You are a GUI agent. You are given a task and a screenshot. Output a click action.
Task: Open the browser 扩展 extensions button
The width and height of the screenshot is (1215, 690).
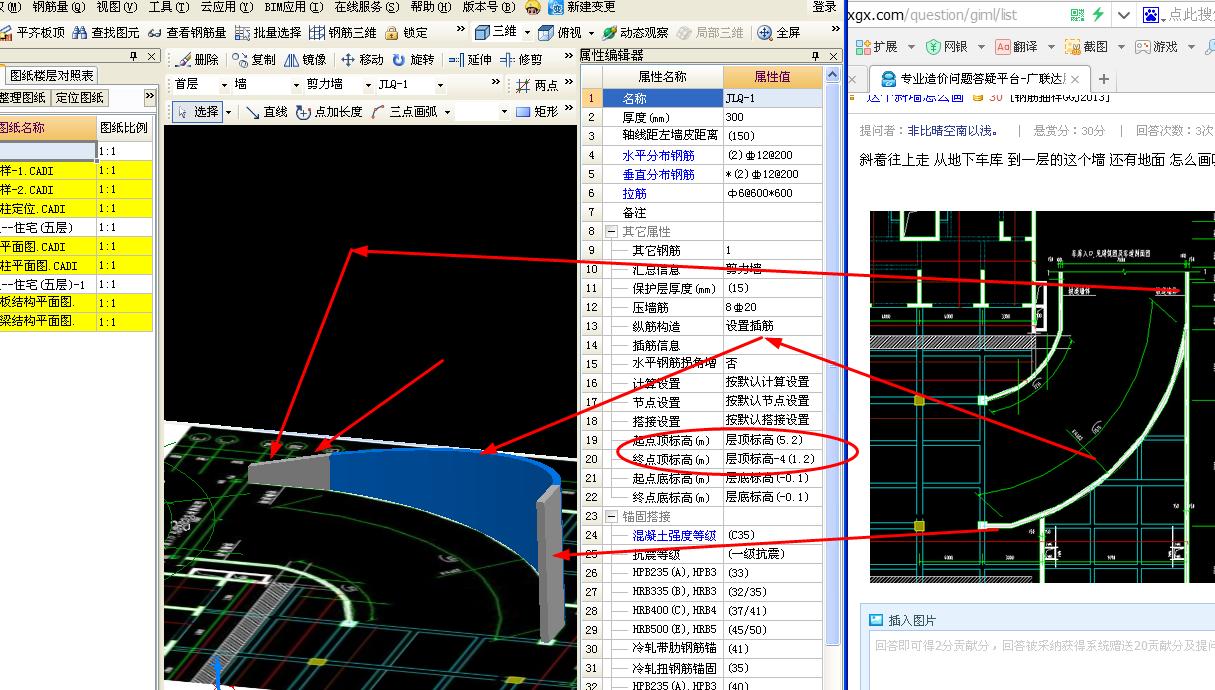point(876,47)
